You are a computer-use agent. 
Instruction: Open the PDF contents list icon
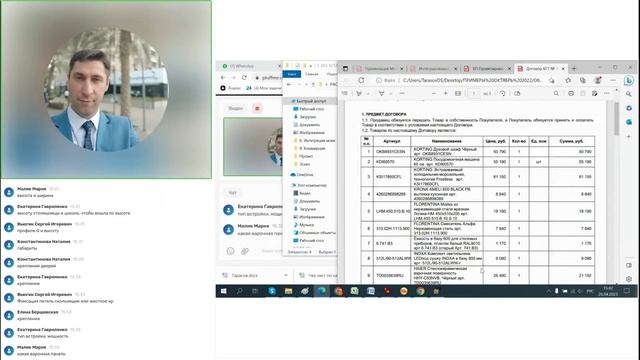(345, 93)
